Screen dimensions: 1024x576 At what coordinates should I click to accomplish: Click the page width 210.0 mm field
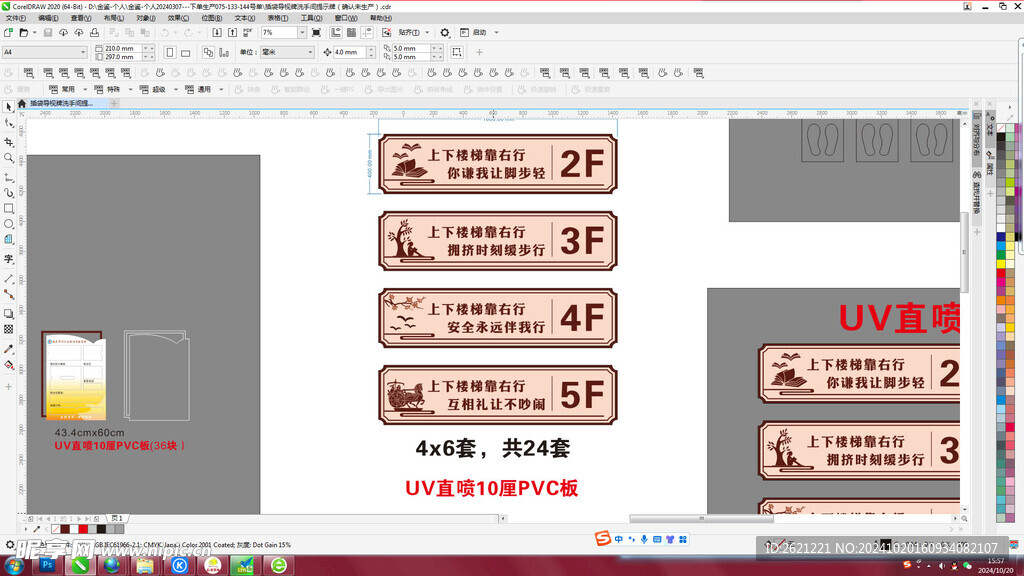tap(121, 48)
